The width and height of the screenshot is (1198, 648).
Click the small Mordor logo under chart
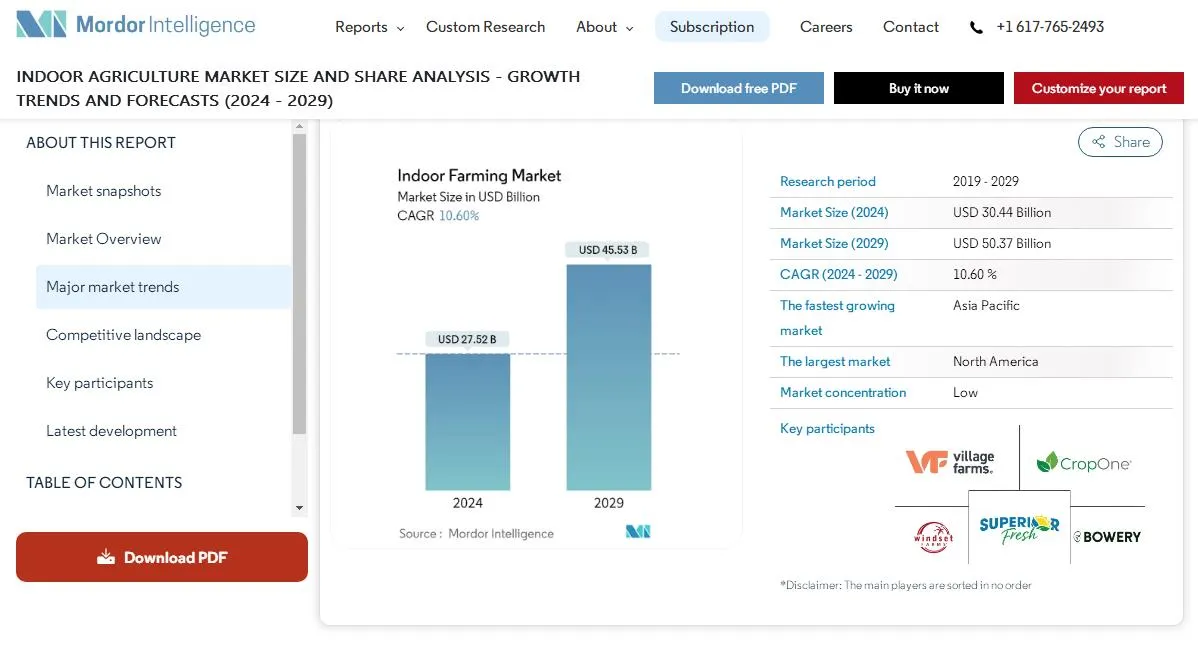tap(638, 532)
